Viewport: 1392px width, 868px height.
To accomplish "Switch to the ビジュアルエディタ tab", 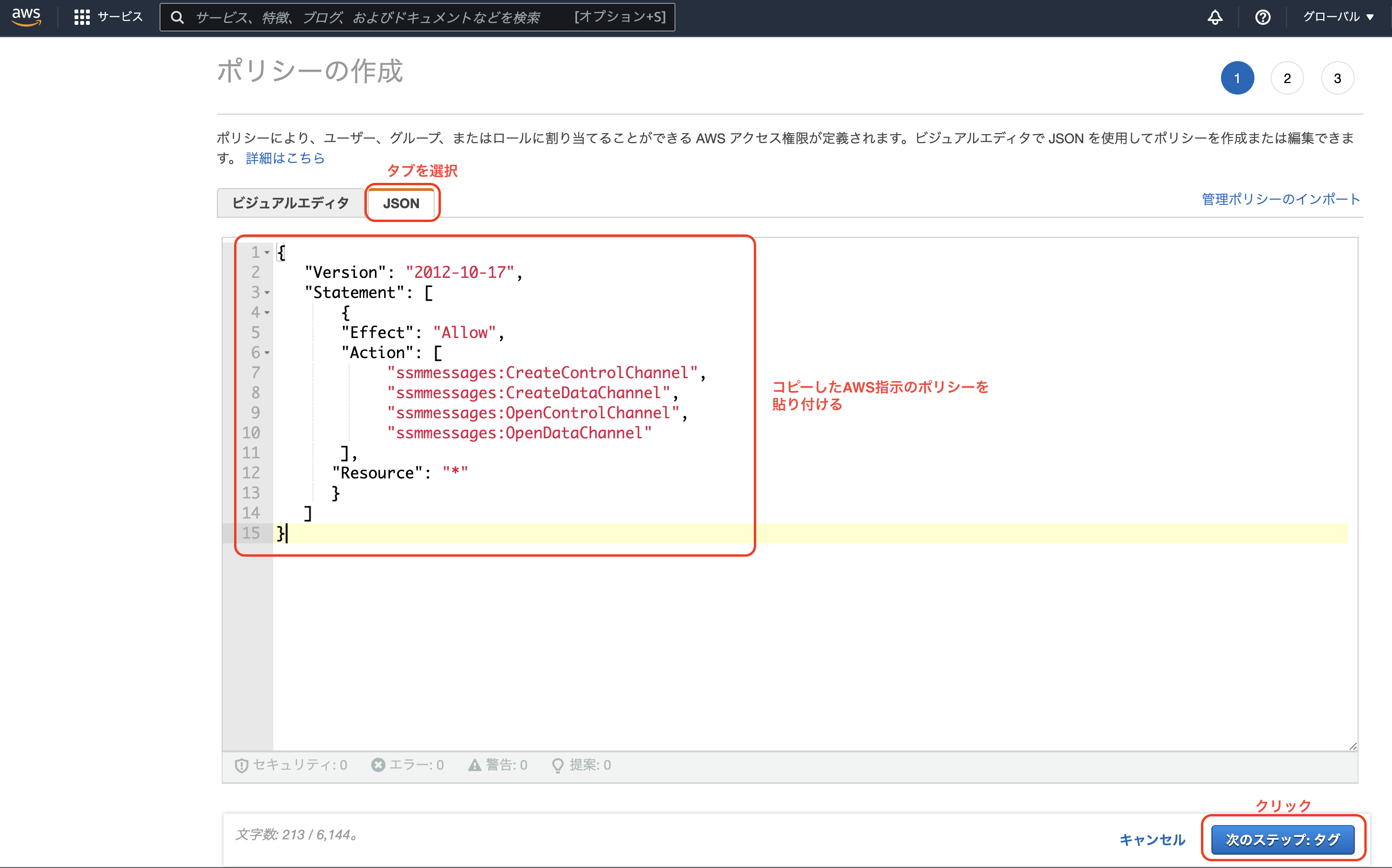I will click(x=290, y=202).
